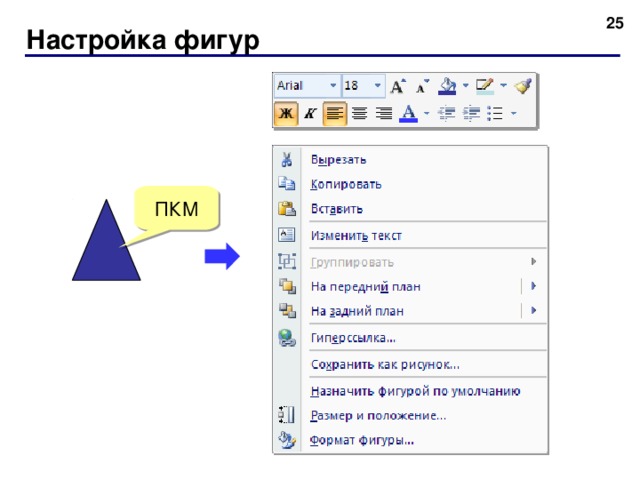Click send to back icon
Viewport: 640px width, 480px height.
(x=287, y=311)
